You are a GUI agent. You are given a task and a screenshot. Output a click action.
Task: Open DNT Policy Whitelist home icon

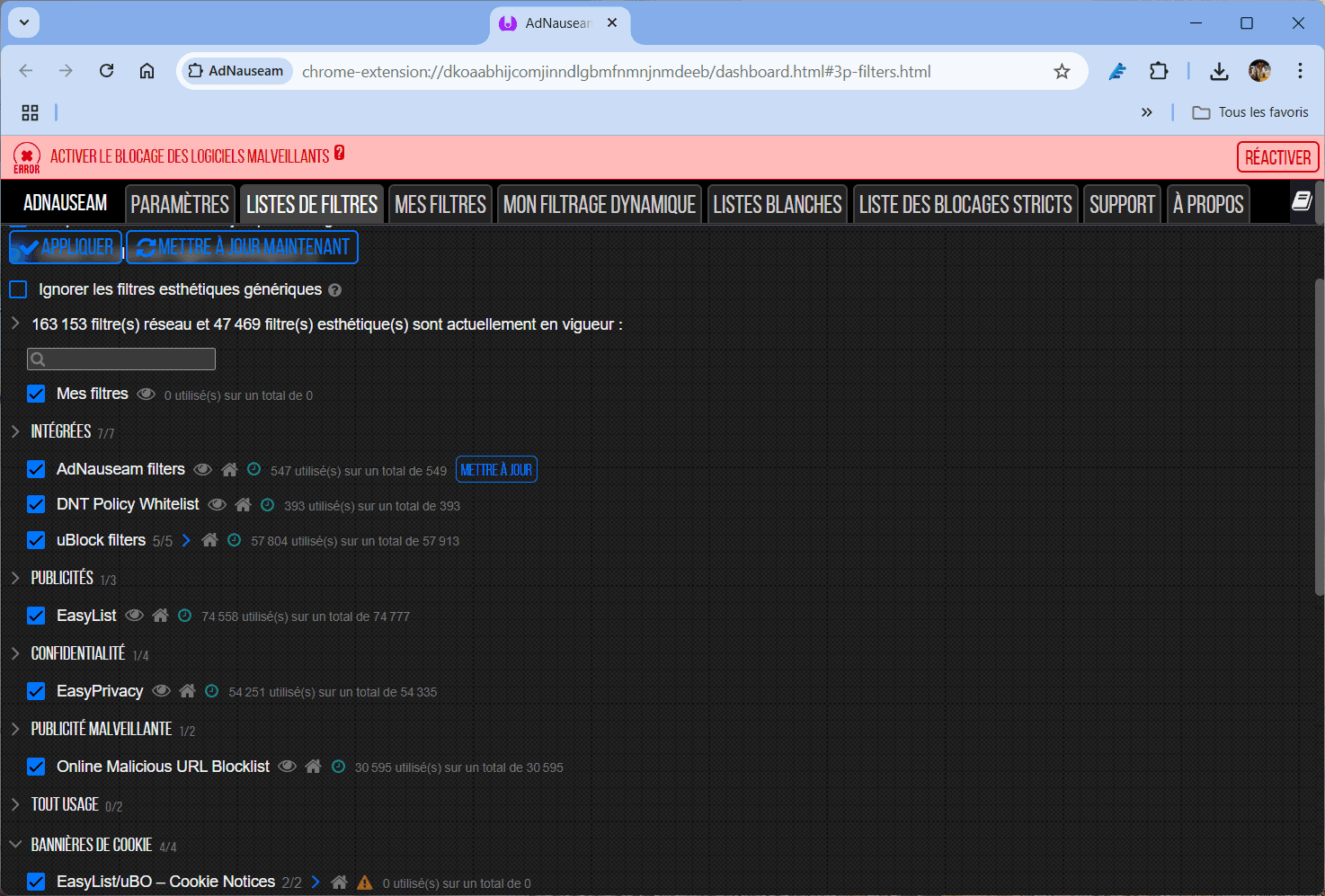[243, 504]
